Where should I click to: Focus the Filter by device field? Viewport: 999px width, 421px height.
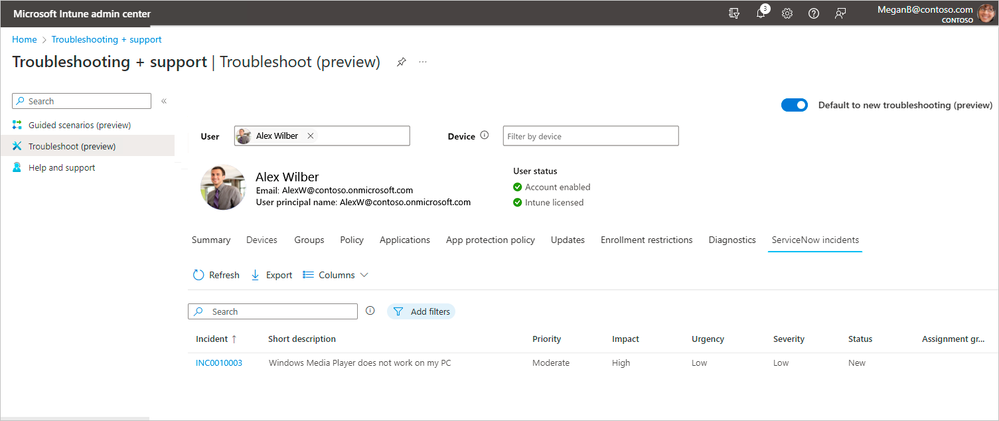point(591,136)
